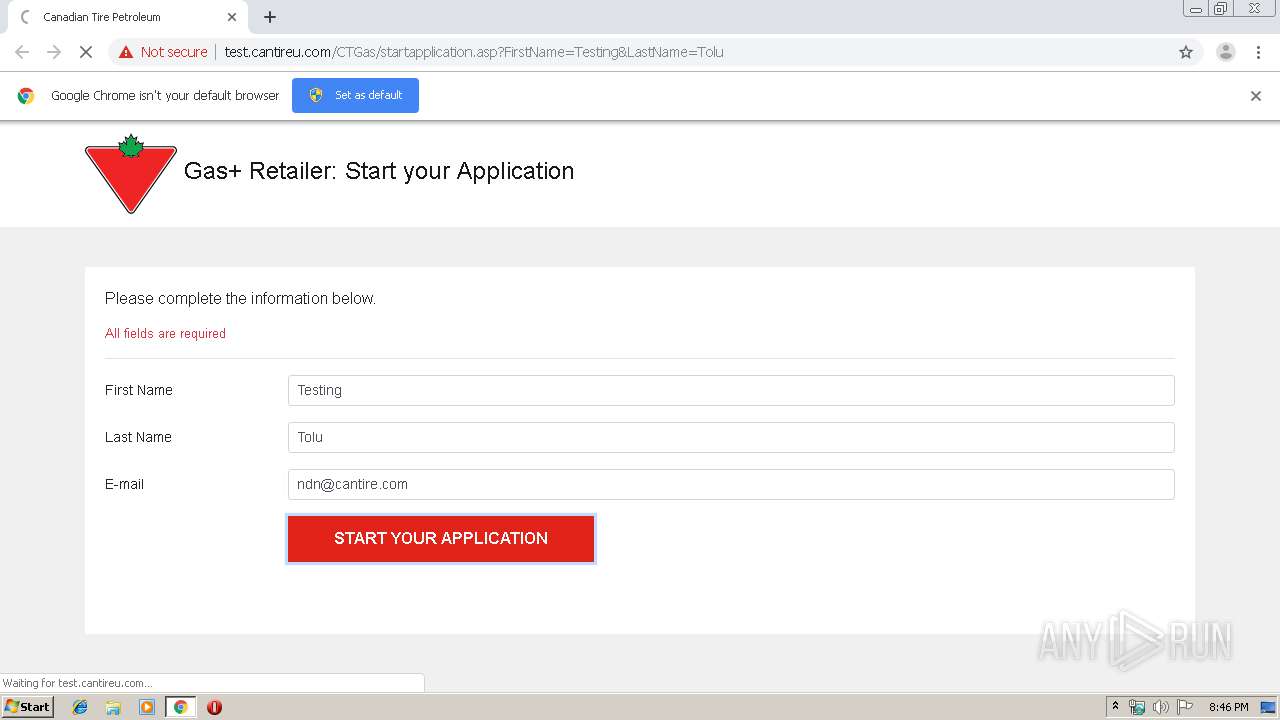Click into the First Name field
The image size is (1280, 720).
tap(731, 390)
